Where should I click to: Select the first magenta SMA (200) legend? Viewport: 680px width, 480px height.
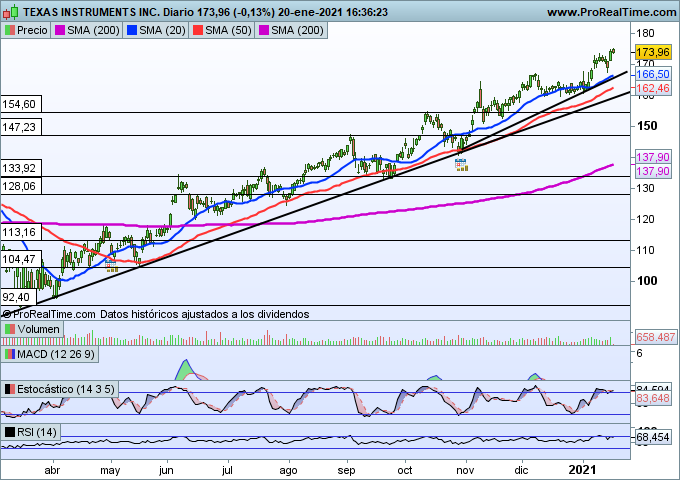pyautogui.click(x=87, y=30)
